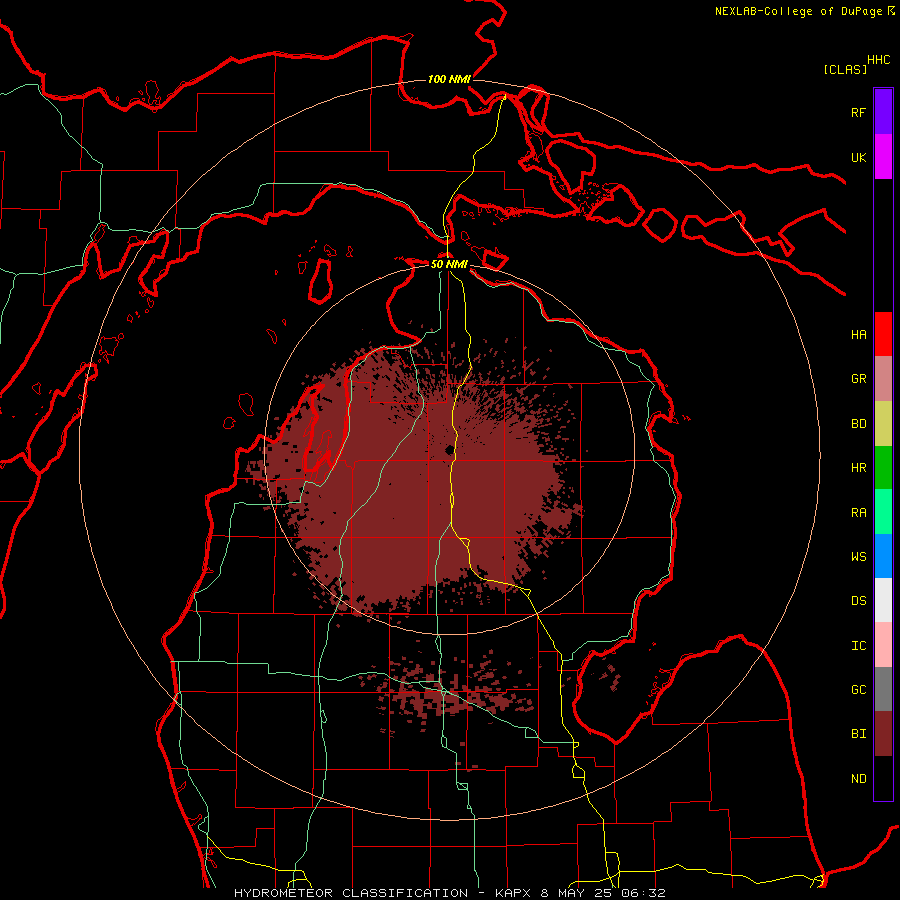
Task: Select the GC gray legend swatch
Action: [883, 689]
